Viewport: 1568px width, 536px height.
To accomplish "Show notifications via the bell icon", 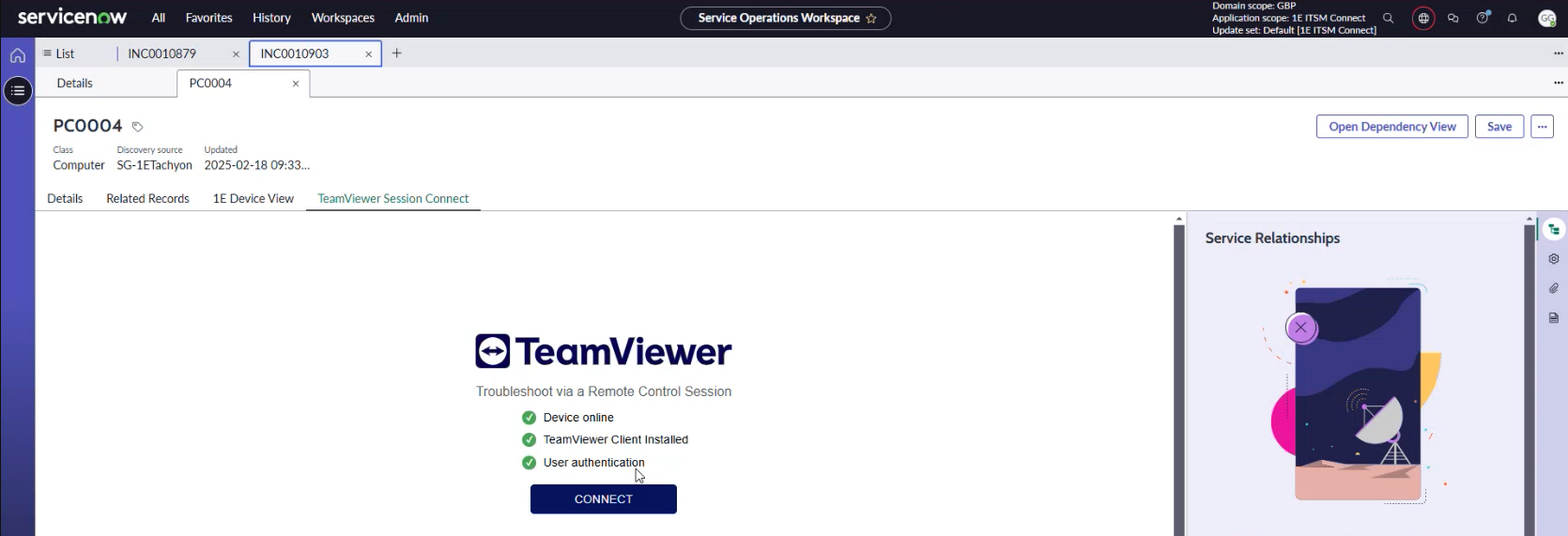I will pyautogui.click(x=1512, y=18).
